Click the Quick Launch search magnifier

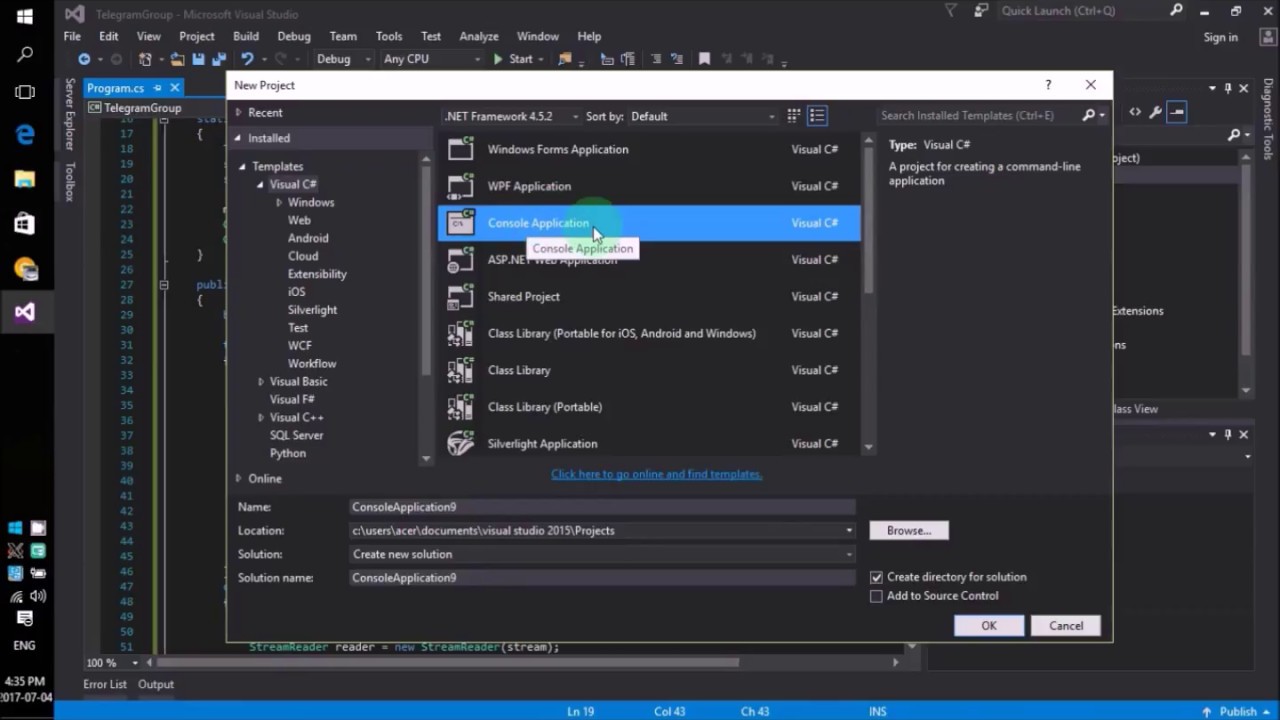(1177, 11)
